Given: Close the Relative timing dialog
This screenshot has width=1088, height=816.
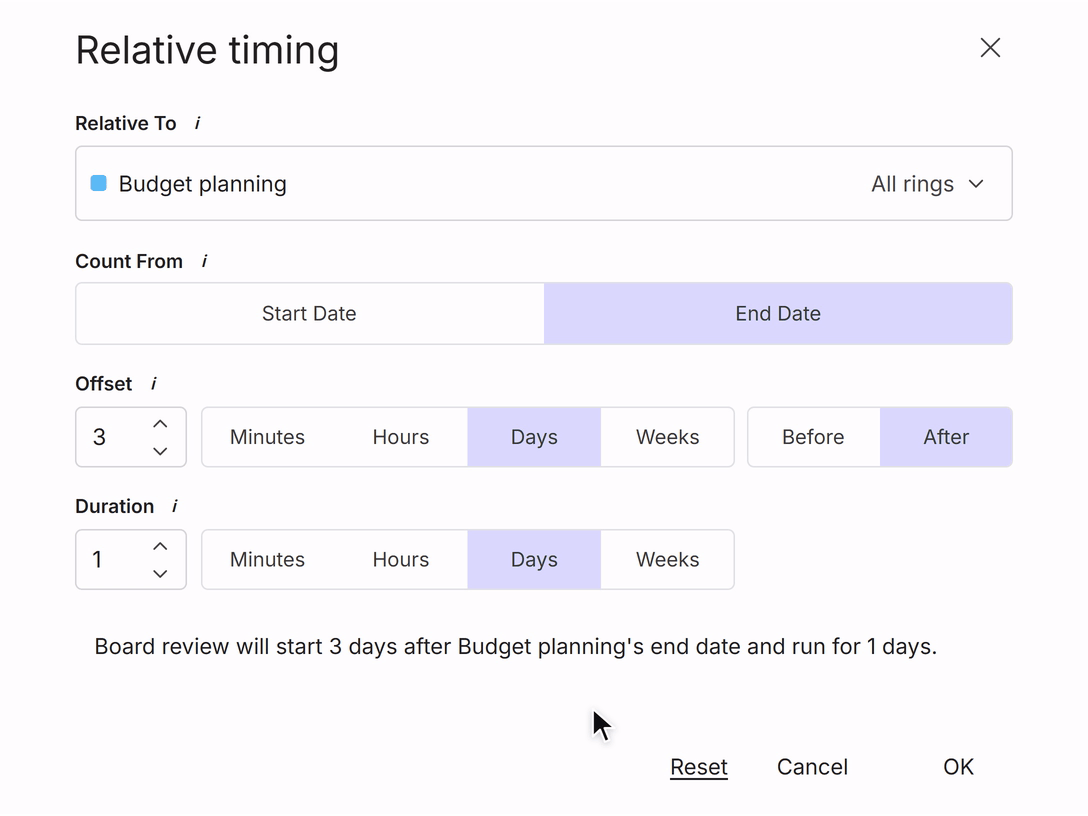Looking at the screenshot, I should [990, 48].
